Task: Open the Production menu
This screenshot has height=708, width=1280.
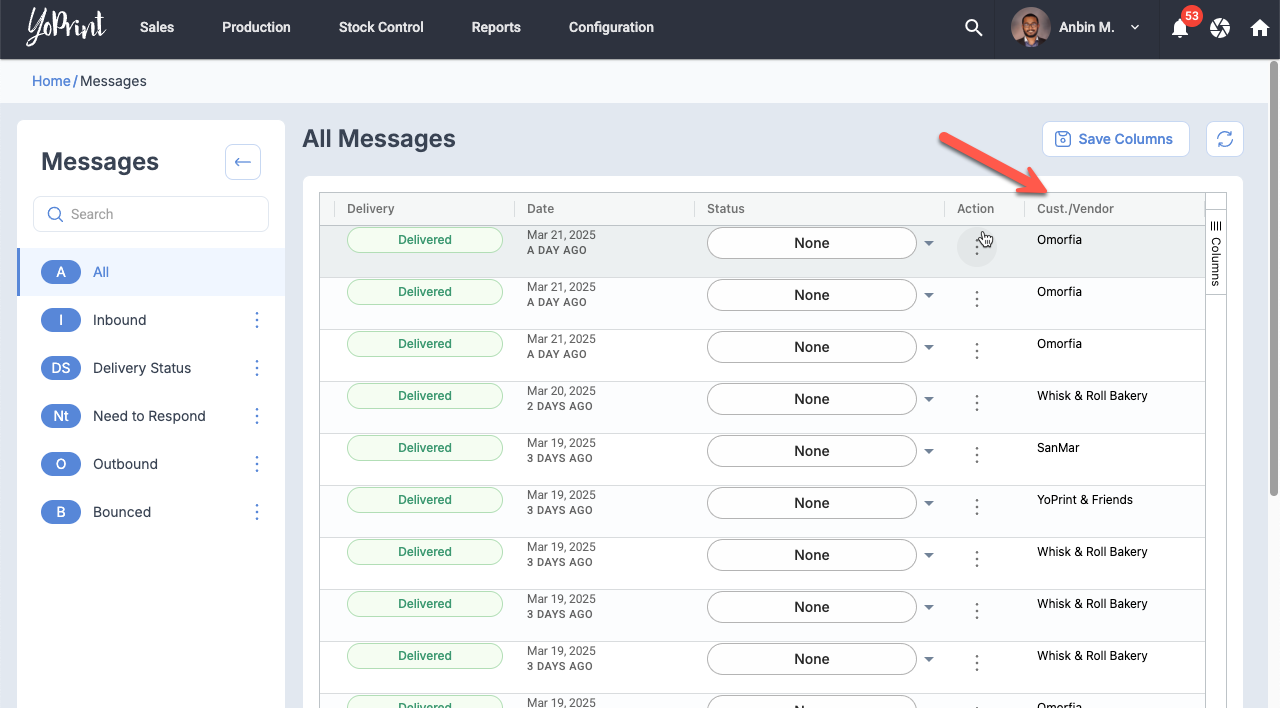Action: pyautogui.click(x=256, y=28)
